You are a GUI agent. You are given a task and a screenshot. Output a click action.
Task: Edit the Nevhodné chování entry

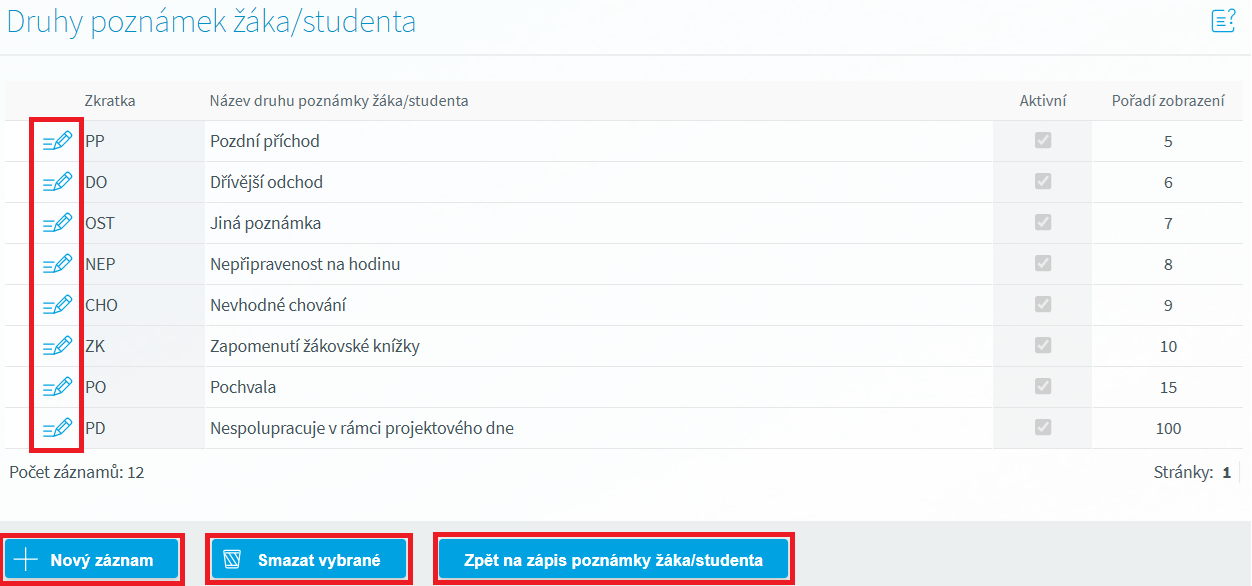pyautogui.click(x=57, y=305)
